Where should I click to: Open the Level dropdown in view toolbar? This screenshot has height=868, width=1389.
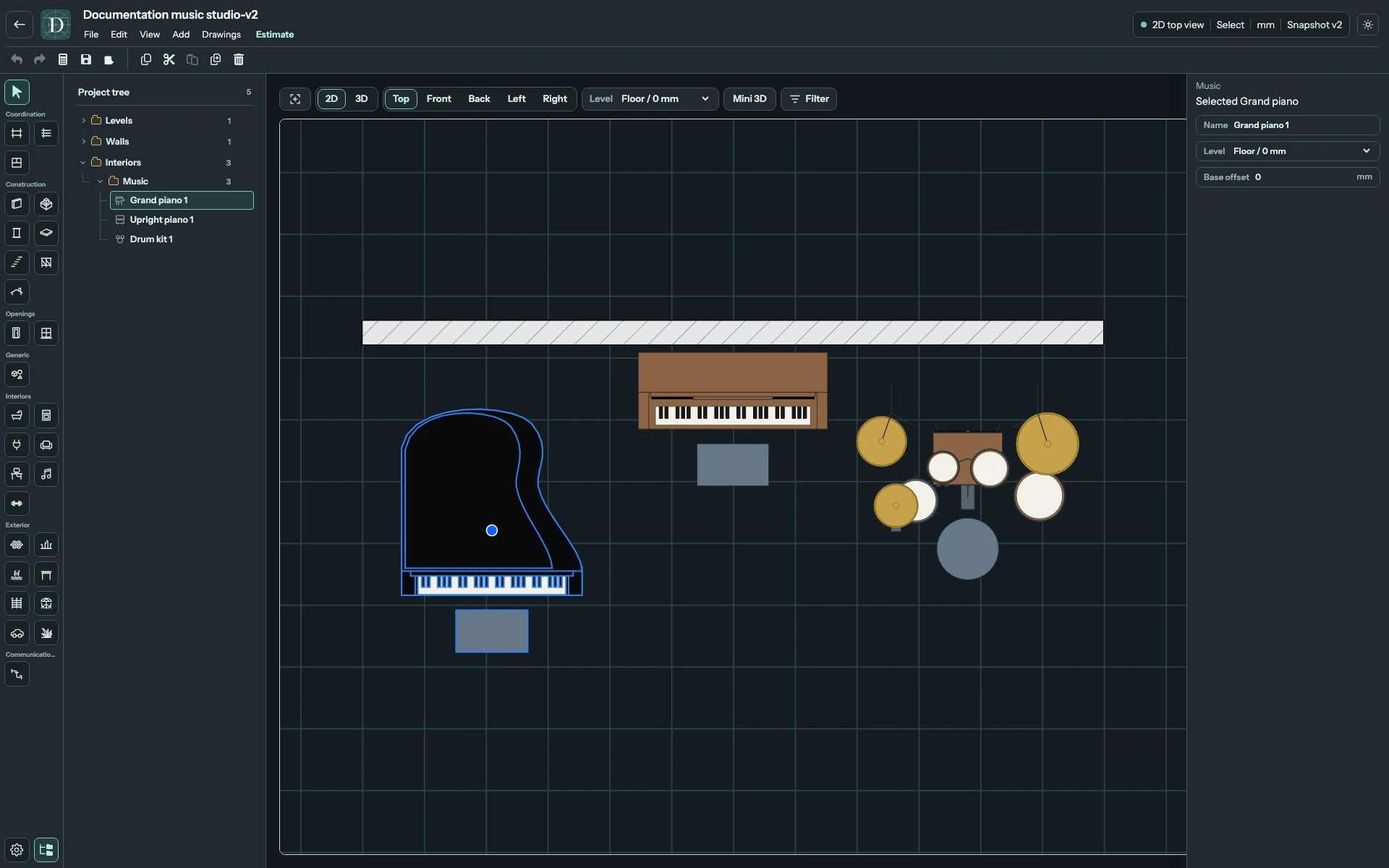pos(650,99)
